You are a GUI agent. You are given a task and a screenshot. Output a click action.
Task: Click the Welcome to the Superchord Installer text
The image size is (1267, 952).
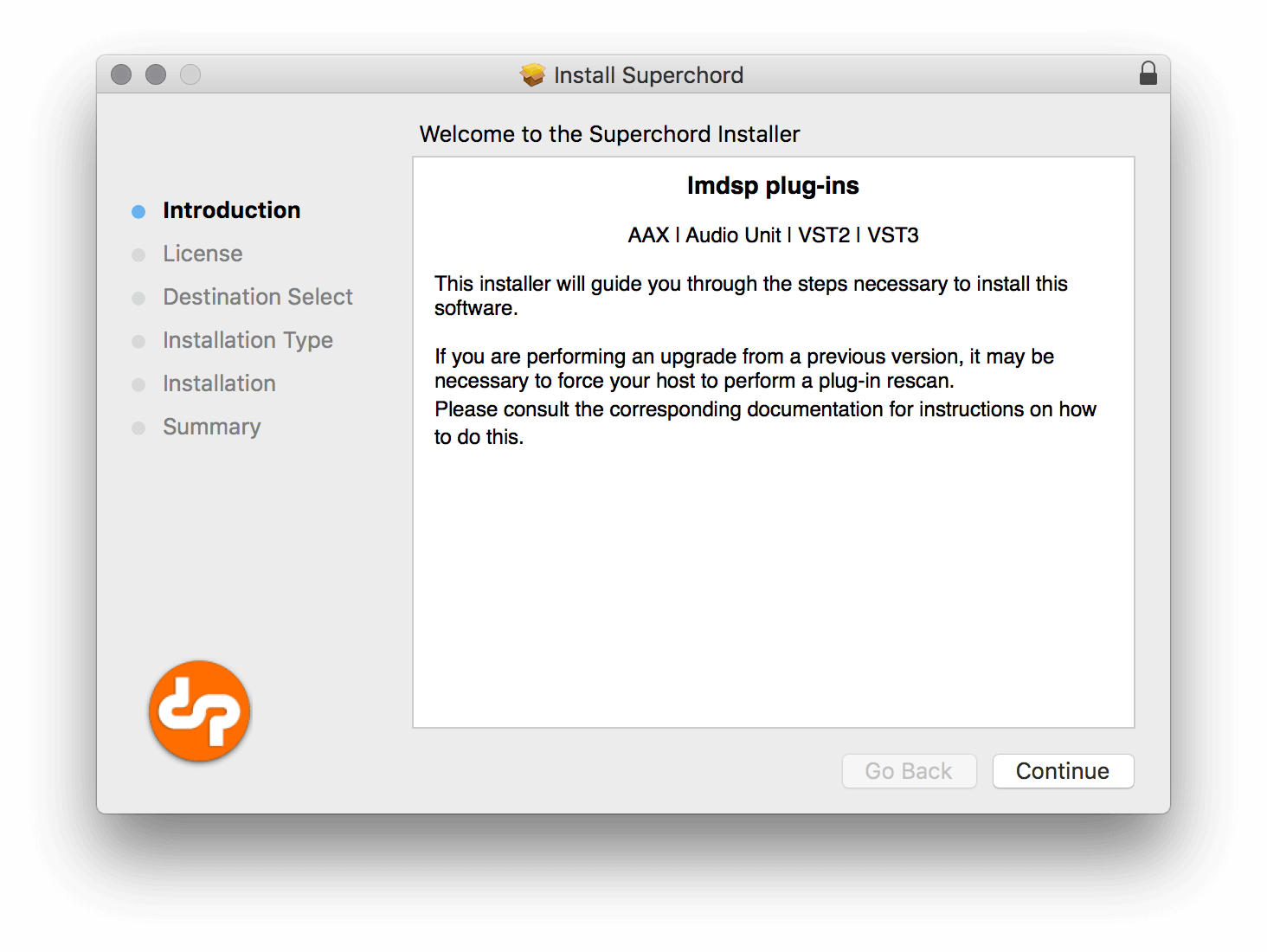[x=609, y=134]
